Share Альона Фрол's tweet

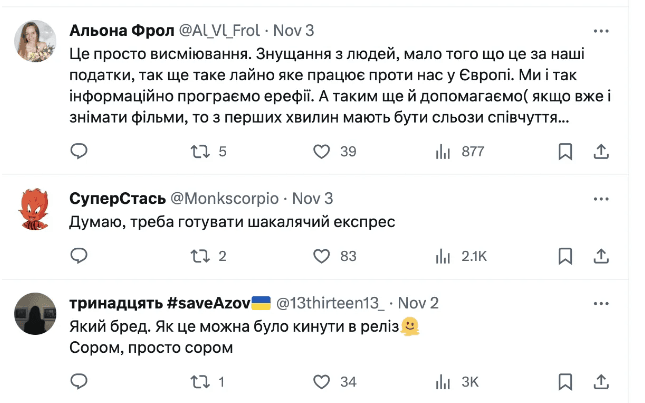point(601,151)
